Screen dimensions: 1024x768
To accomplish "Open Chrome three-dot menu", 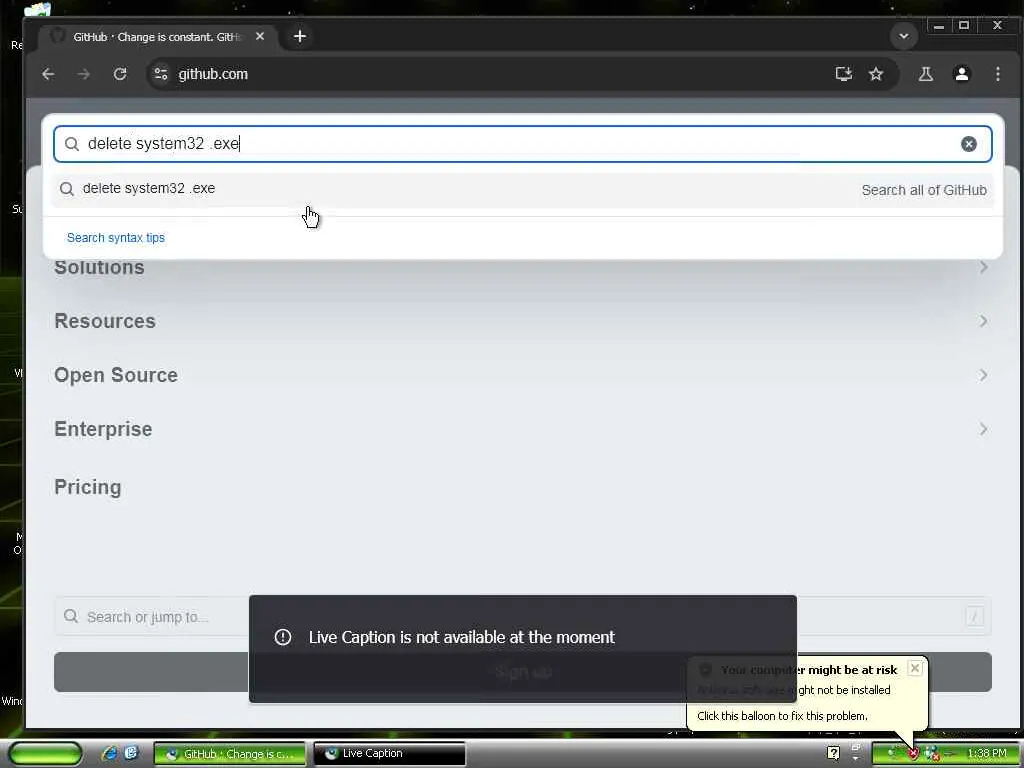I will (997, 74).
